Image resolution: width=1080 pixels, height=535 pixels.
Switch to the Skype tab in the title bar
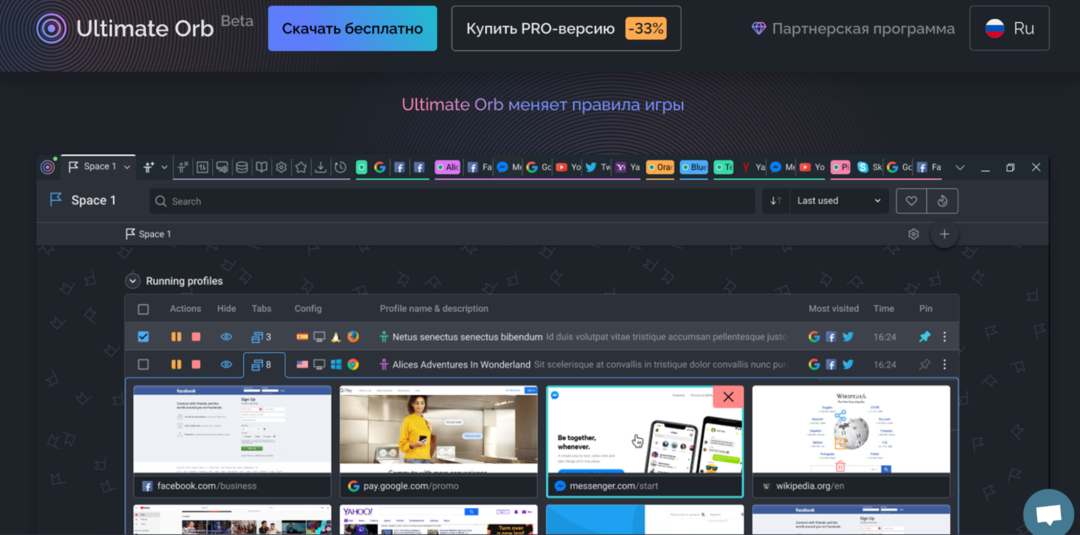(x=869, y=167)
